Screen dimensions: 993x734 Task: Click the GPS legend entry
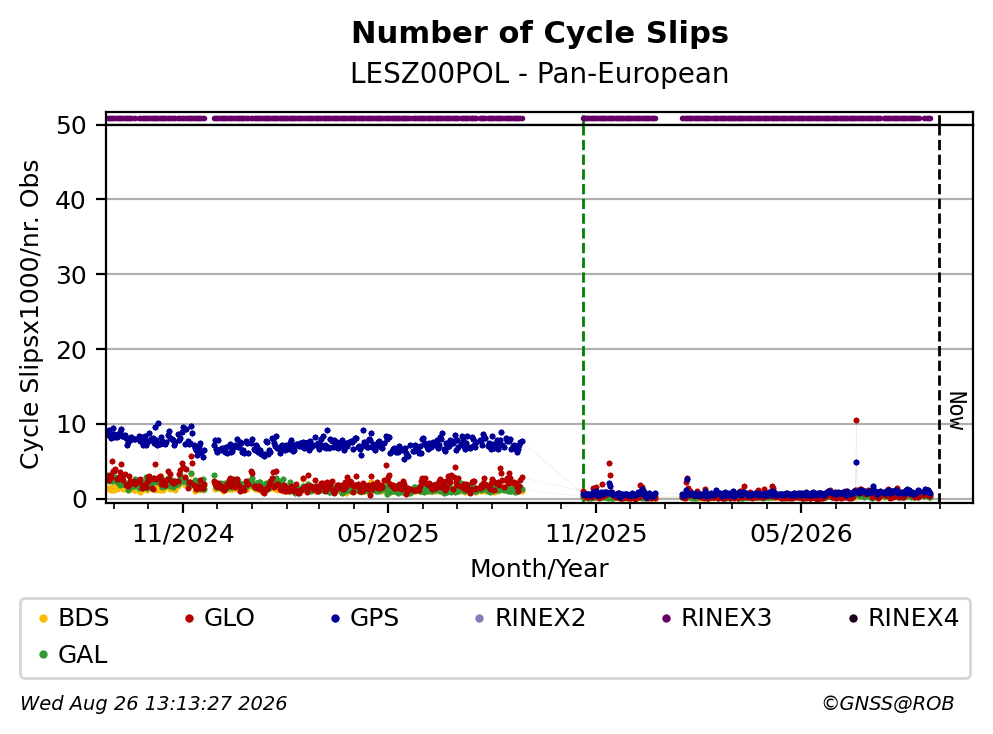click(365, 617)
